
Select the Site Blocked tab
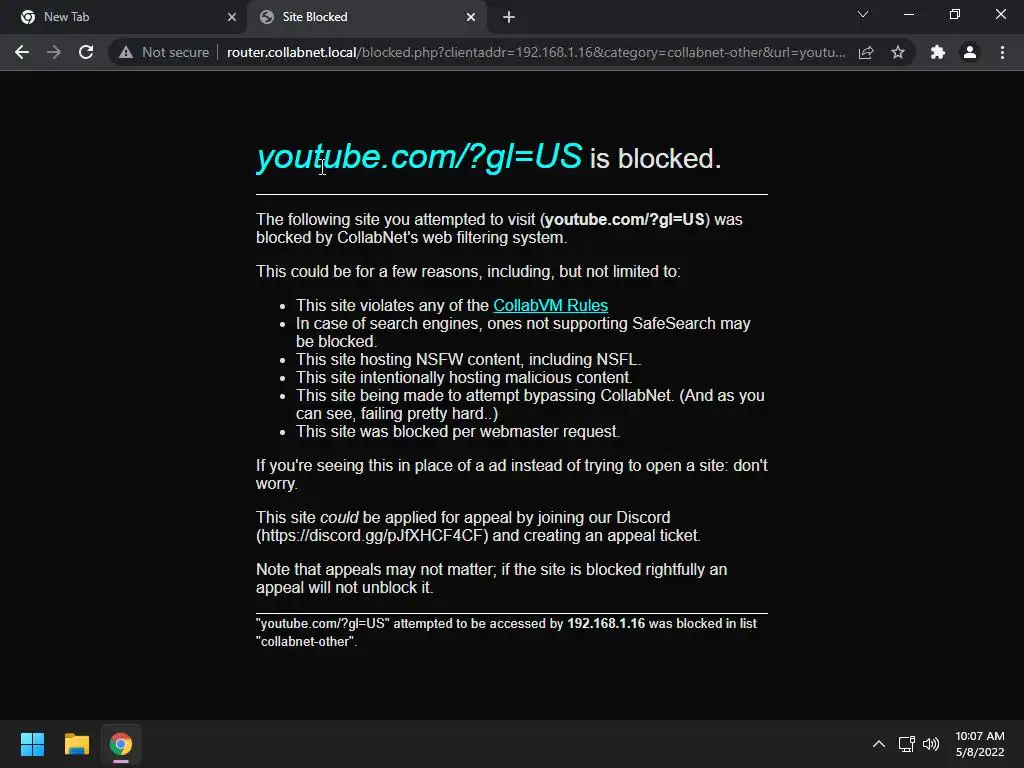(x=368, y=17)
